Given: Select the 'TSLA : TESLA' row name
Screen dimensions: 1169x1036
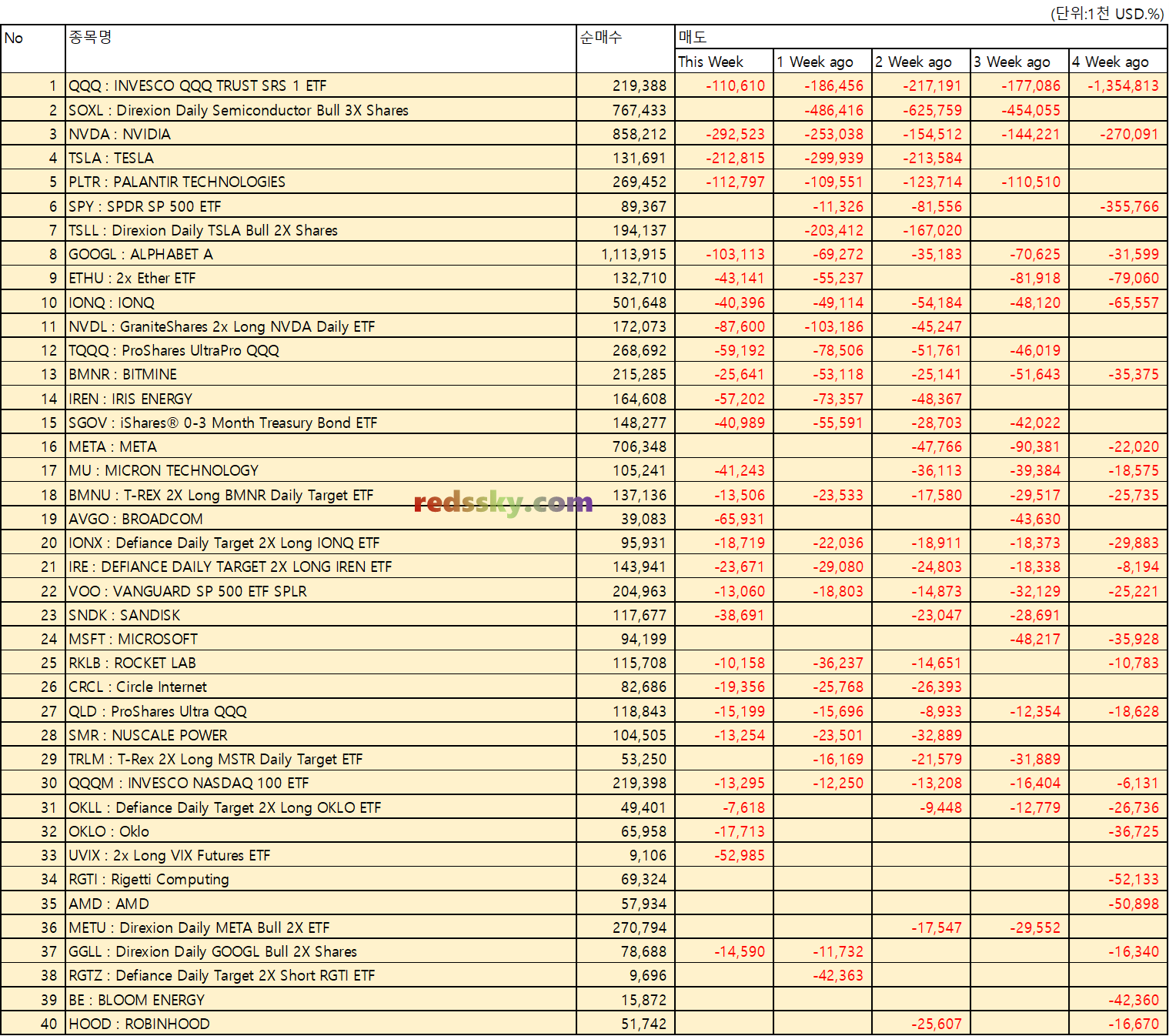Looking at the screenshot, I should click(x=321, y=158).
